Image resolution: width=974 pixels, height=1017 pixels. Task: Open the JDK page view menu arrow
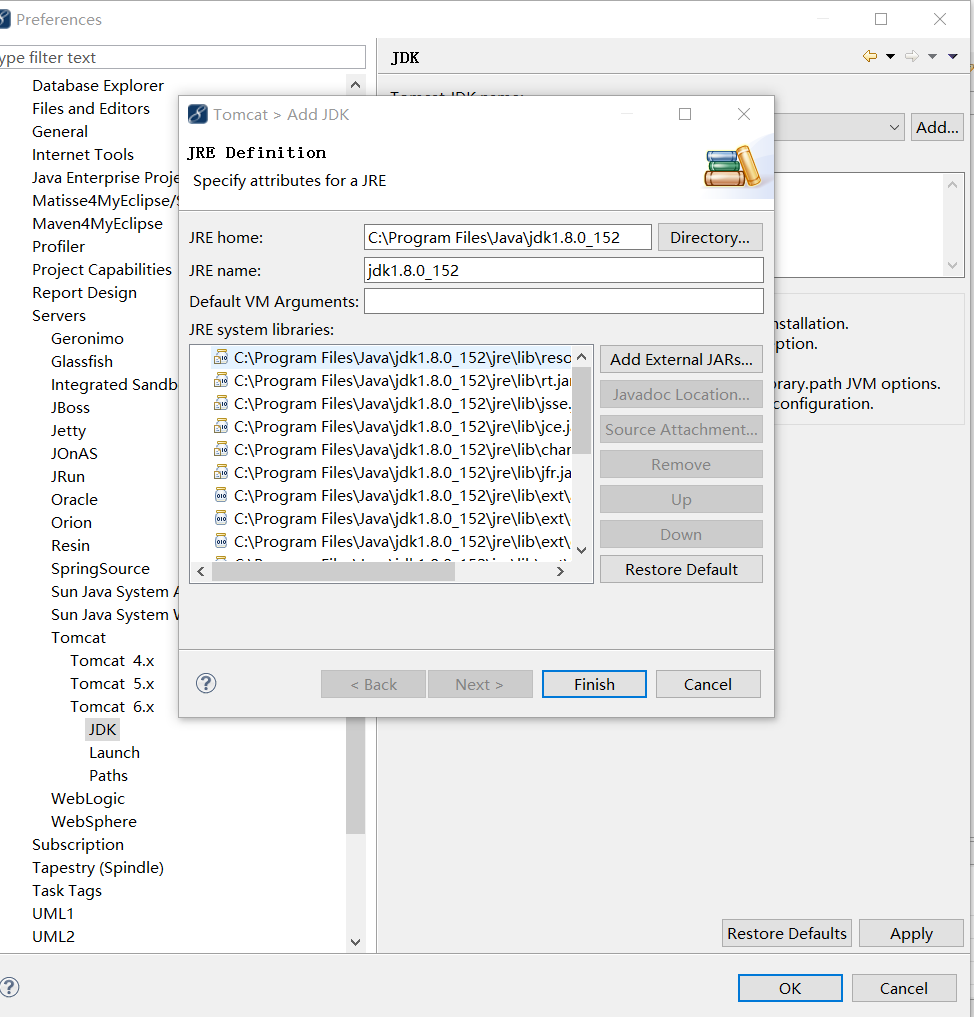953,56
